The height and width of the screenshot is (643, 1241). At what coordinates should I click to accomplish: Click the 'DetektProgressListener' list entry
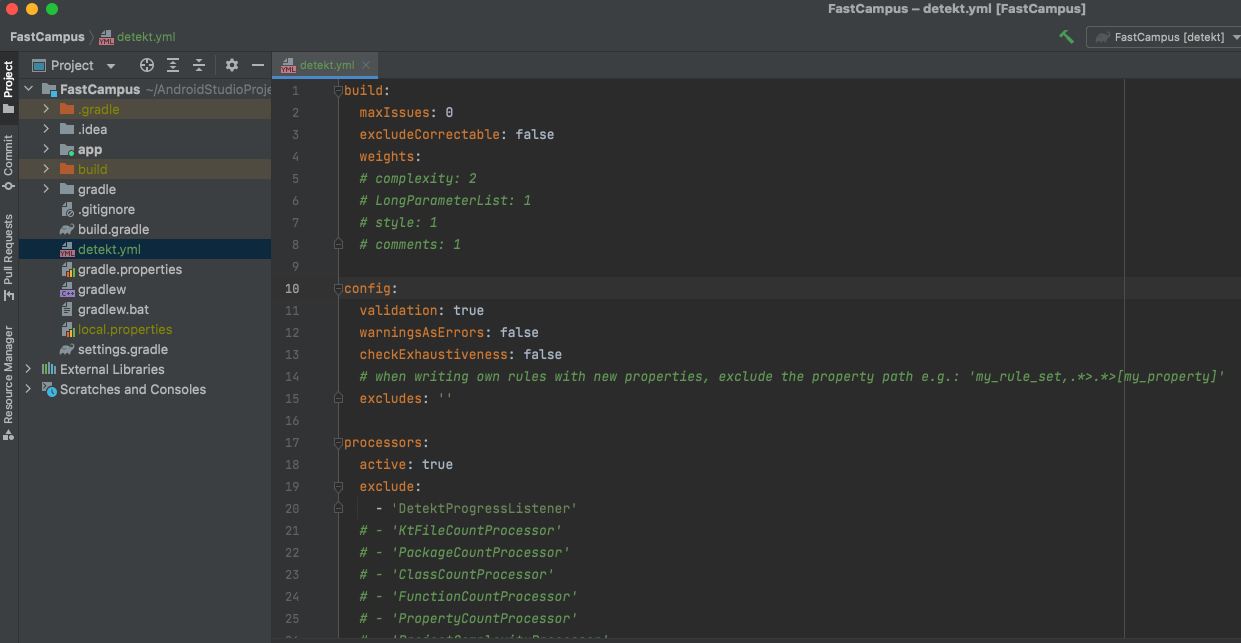tap(484, 508)
